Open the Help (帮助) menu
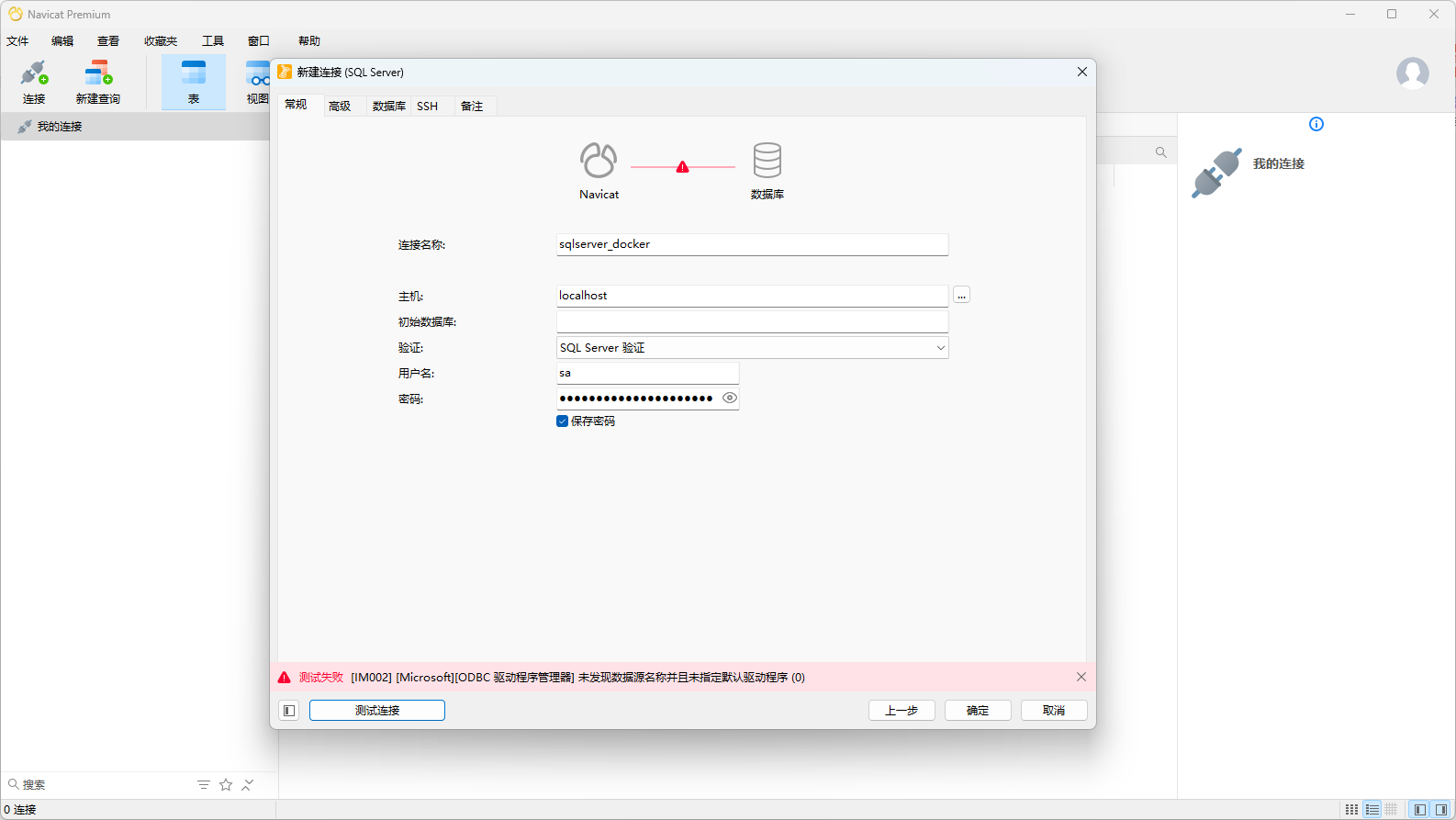The height and width of the screenshot is (820, 1456). tap(309, 41)
